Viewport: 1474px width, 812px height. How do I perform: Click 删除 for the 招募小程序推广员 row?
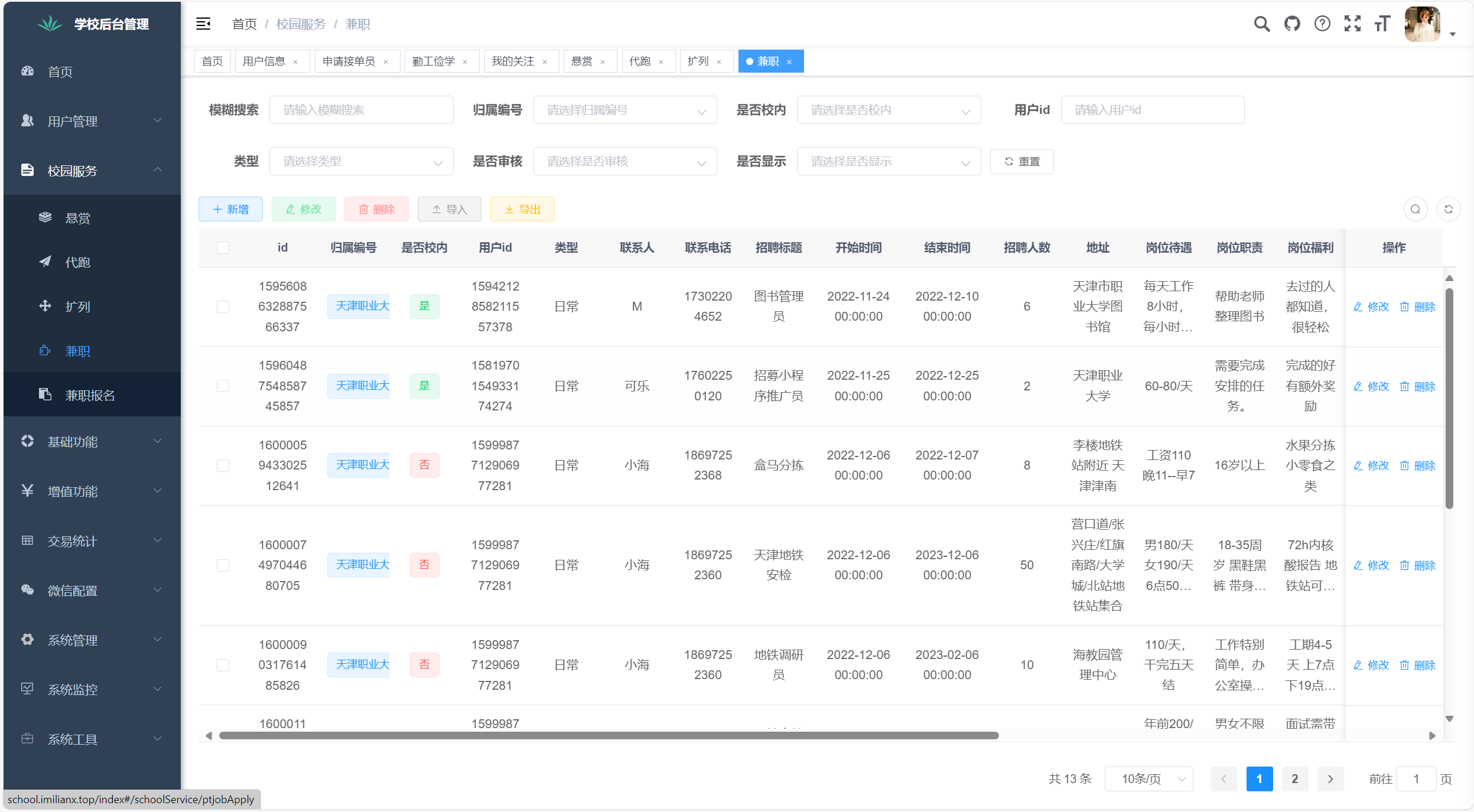pyautogui.click(x=1418, y=386)
